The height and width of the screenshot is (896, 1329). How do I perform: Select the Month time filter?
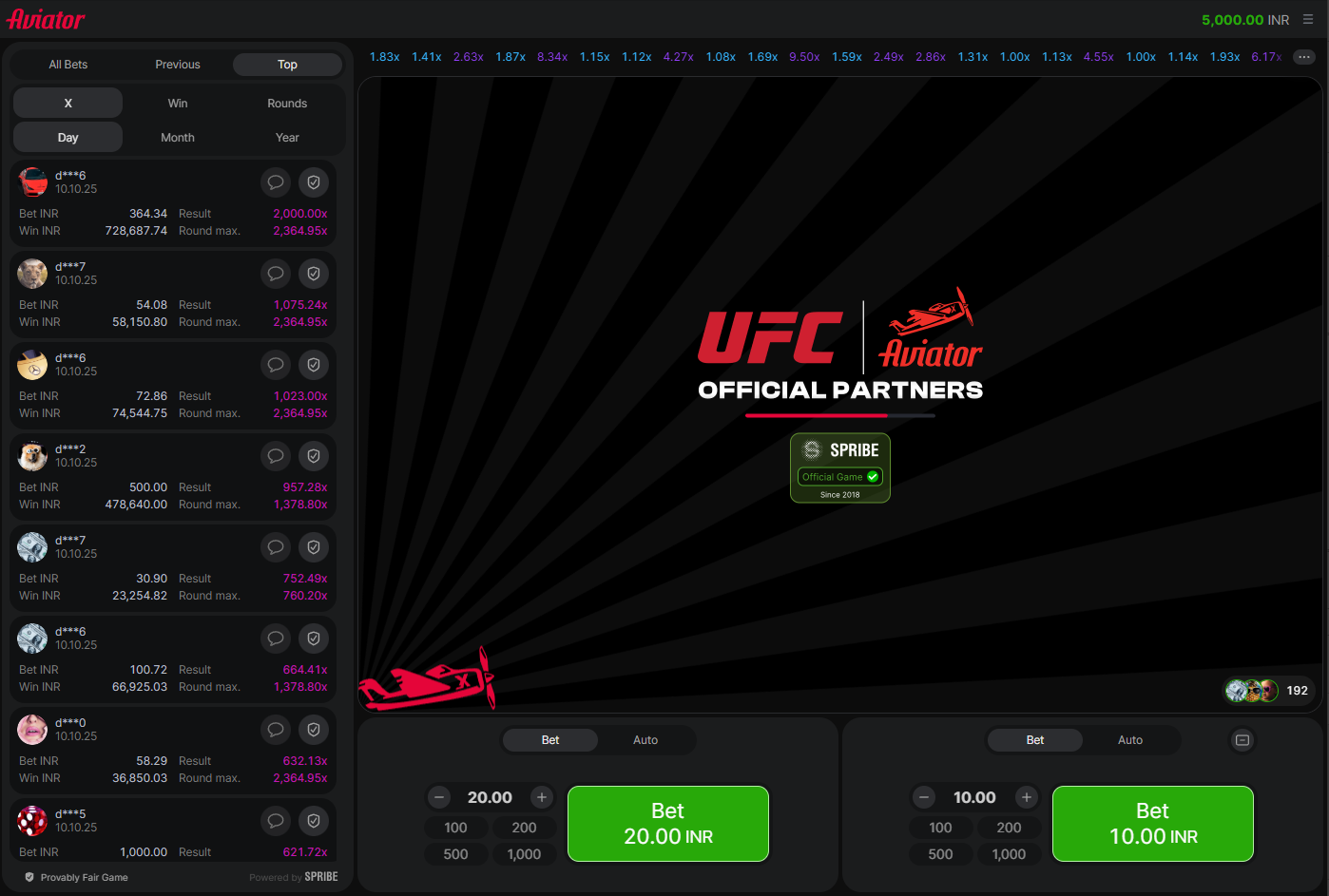coord(178,138)
